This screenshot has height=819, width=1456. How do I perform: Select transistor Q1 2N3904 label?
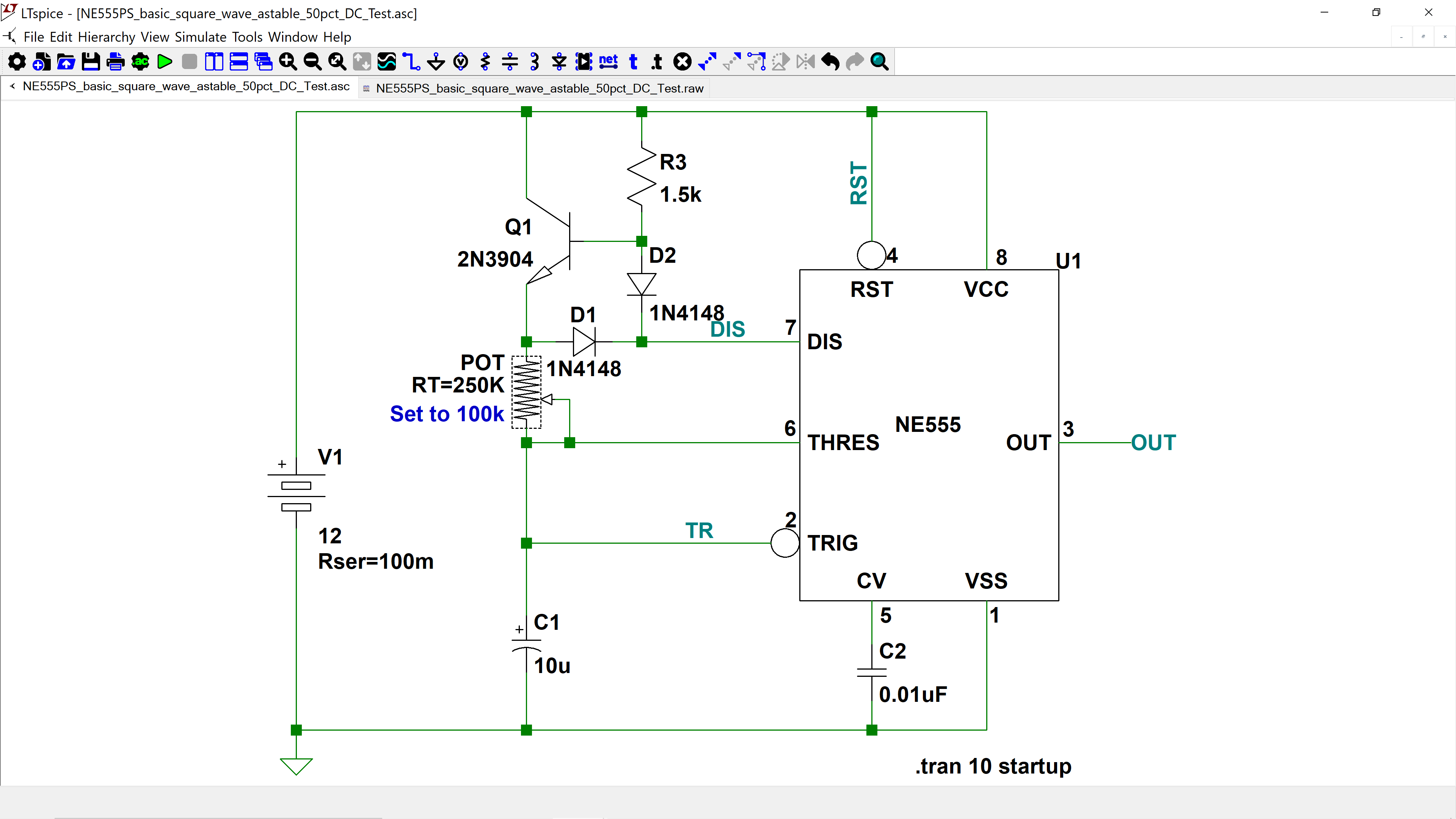(495, 259)
